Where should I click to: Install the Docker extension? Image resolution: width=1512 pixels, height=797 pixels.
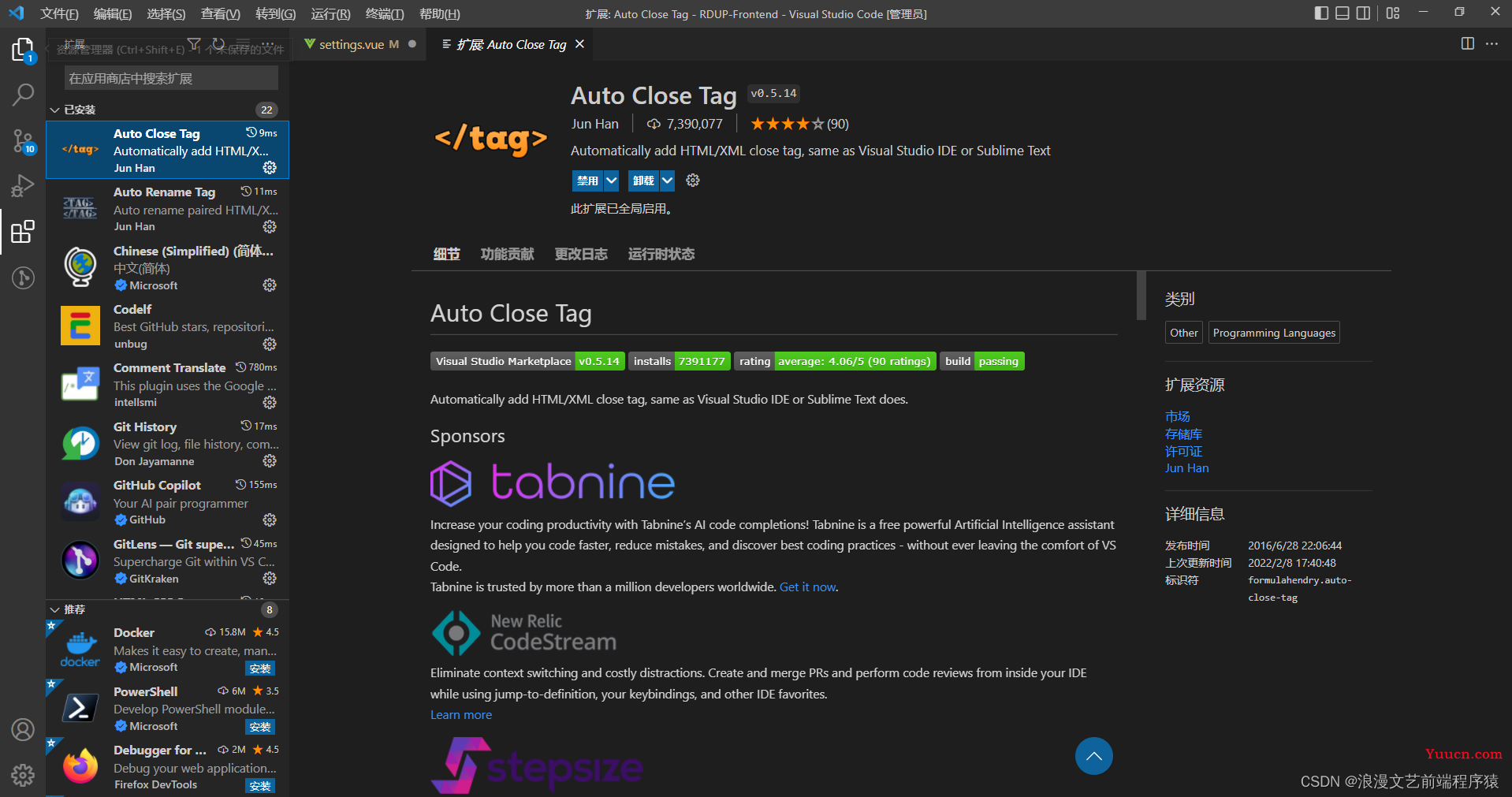(260, 669)
